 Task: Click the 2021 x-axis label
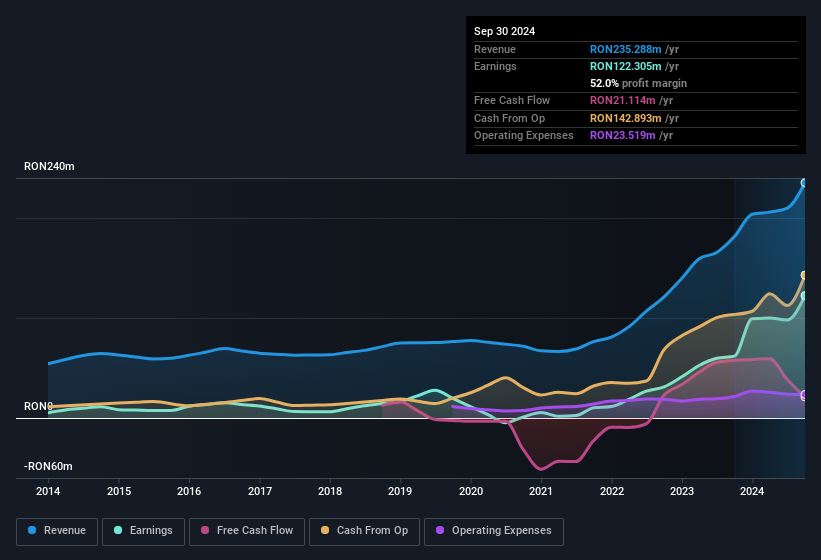541,491
